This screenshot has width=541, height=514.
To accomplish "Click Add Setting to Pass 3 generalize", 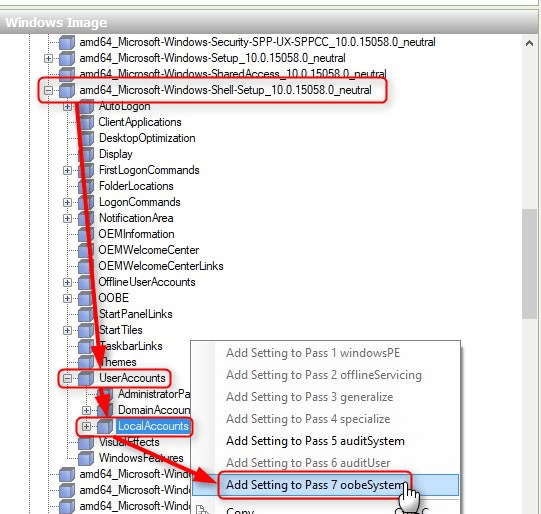I will coord(325,397).
